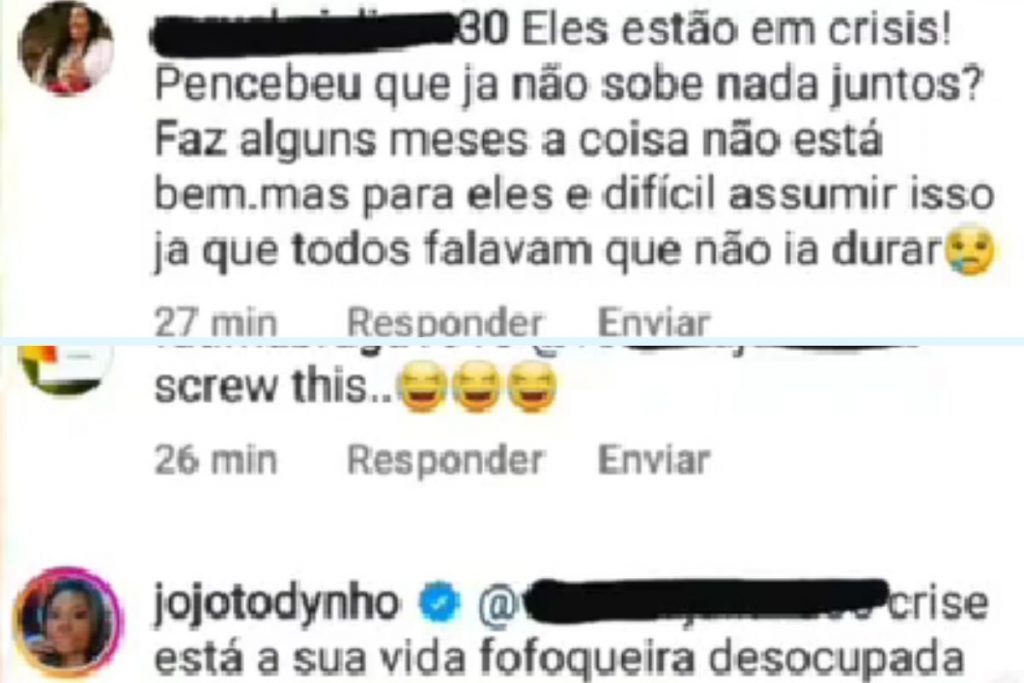Screen dimensions: 1024x683
Task: Open the jojotodynho username link
Action: point(276,605)
